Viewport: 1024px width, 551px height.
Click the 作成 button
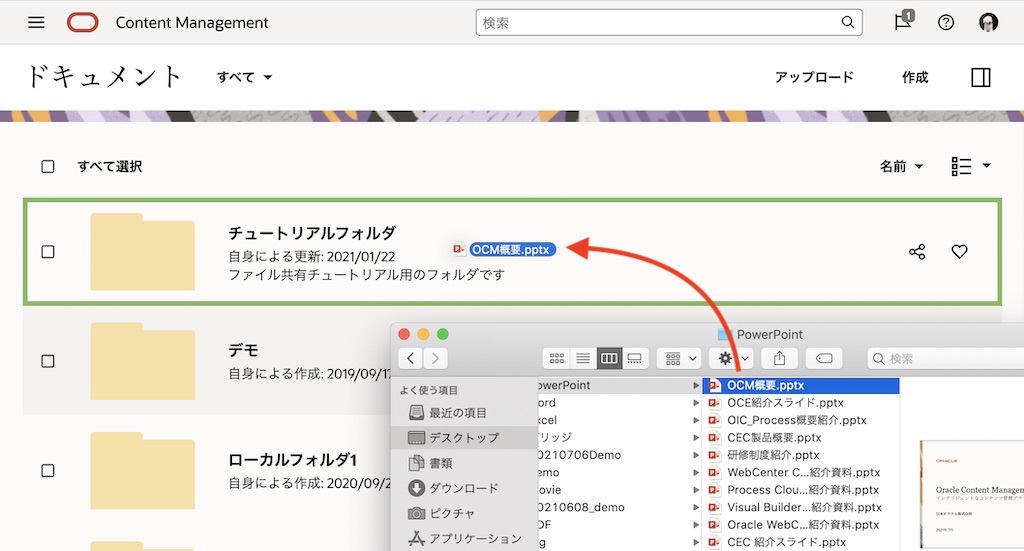[x=915, y=77]
